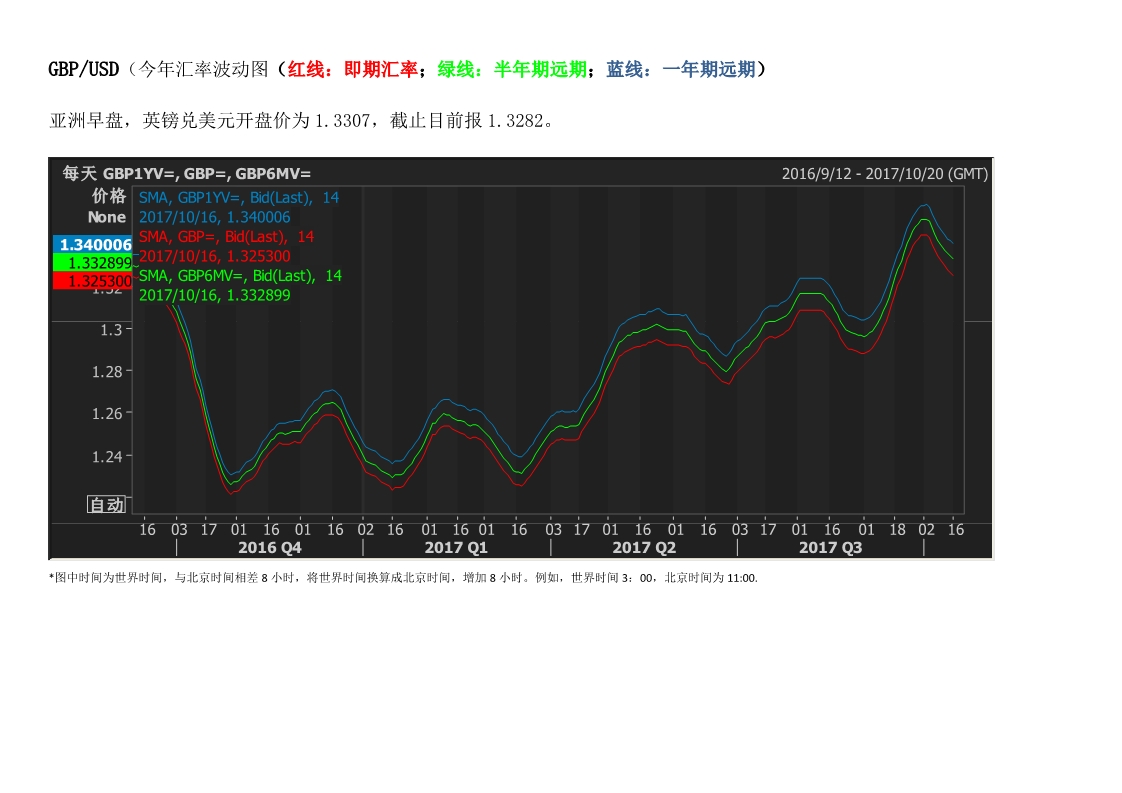Screen dimensions: 1122x793
Task: Select the red 1.325300 price axis tag
Action: tap(93, 281)
